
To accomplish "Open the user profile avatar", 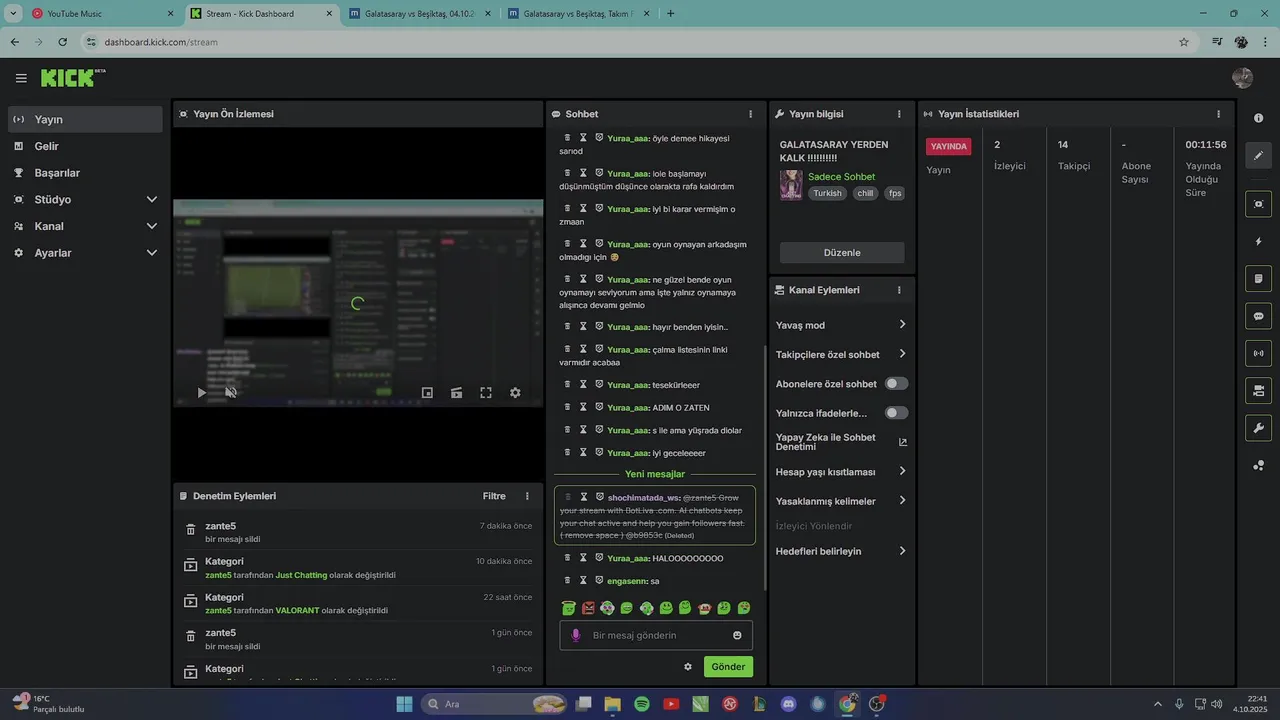I will [1242, 78].
